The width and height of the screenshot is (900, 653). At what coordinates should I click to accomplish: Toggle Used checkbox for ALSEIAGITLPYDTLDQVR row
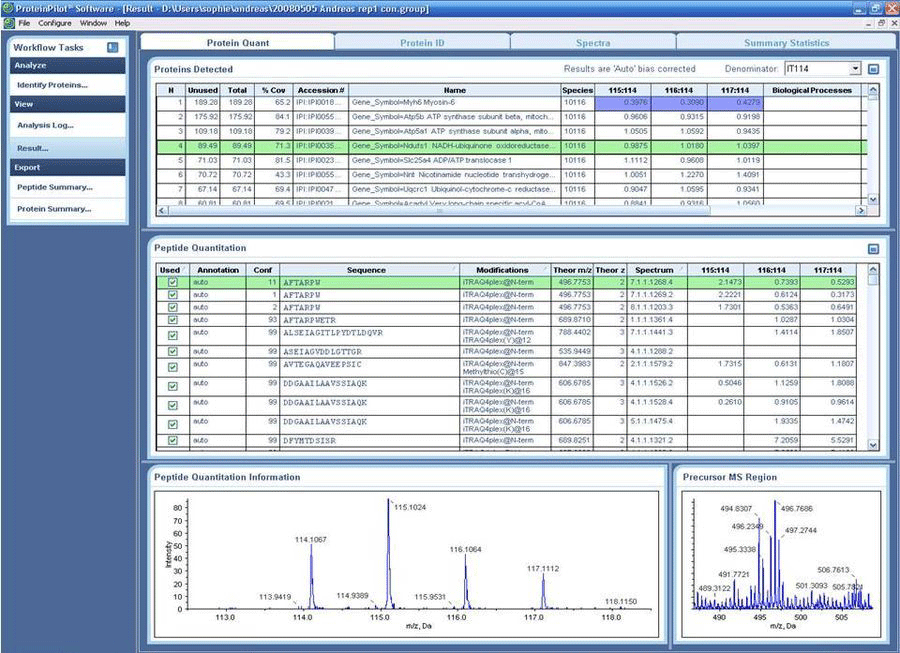[172, 335]
